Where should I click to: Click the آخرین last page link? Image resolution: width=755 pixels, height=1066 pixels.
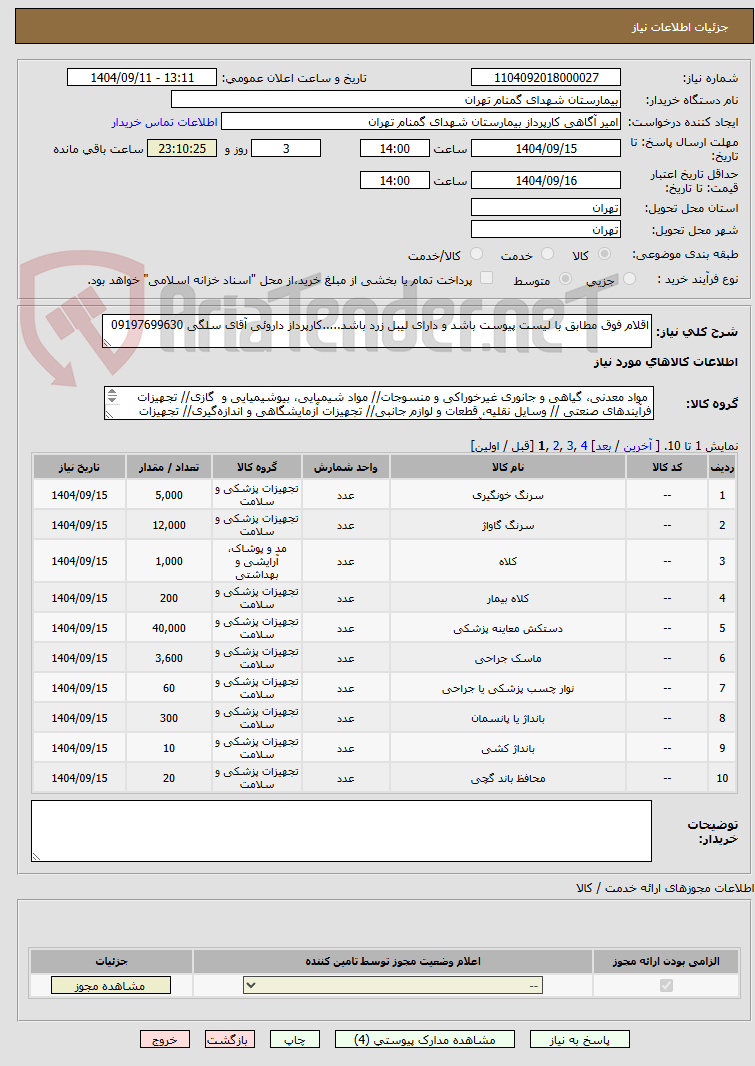click(x=637, y=446)
